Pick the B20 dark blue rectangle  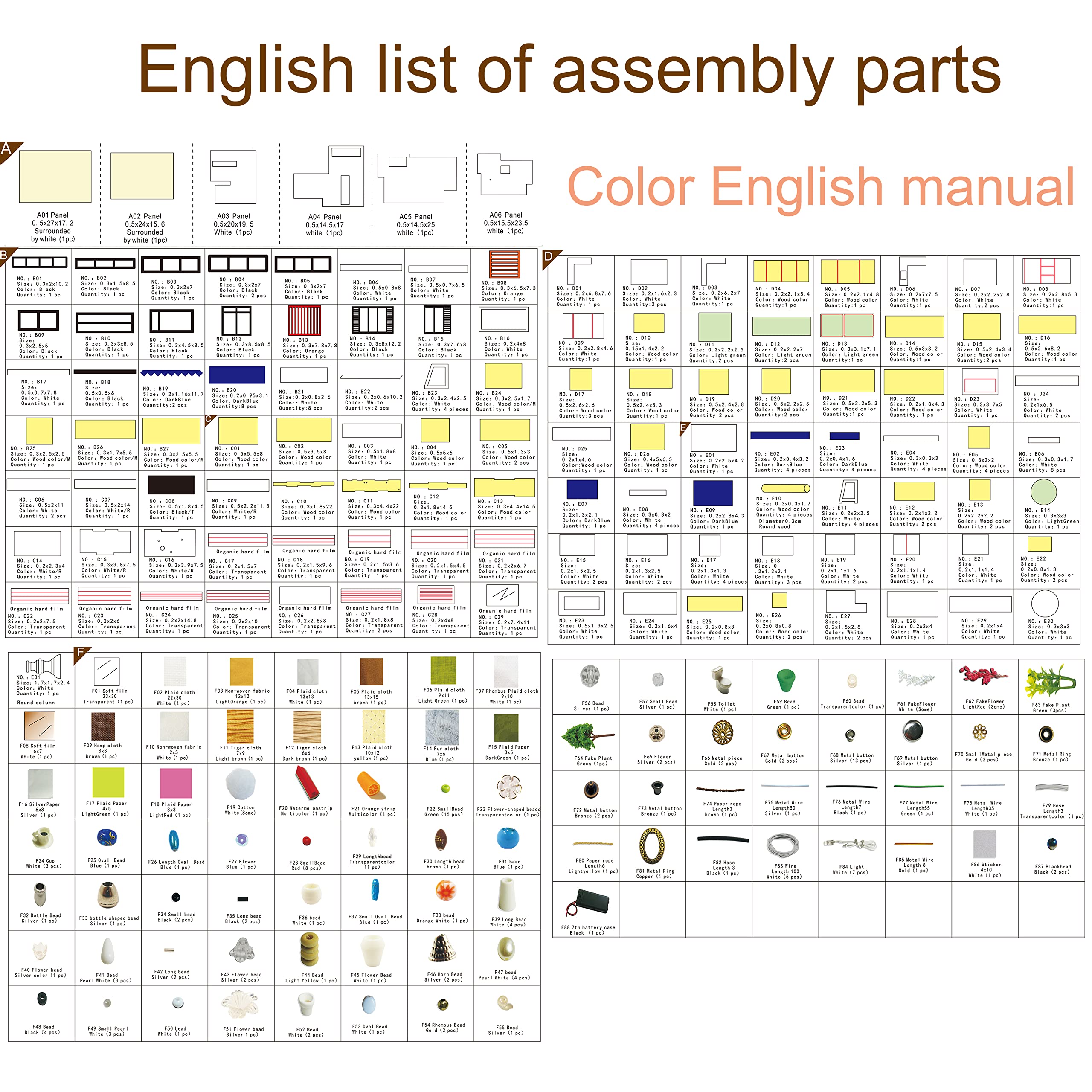pyautogui.click(x=237, y=375)
